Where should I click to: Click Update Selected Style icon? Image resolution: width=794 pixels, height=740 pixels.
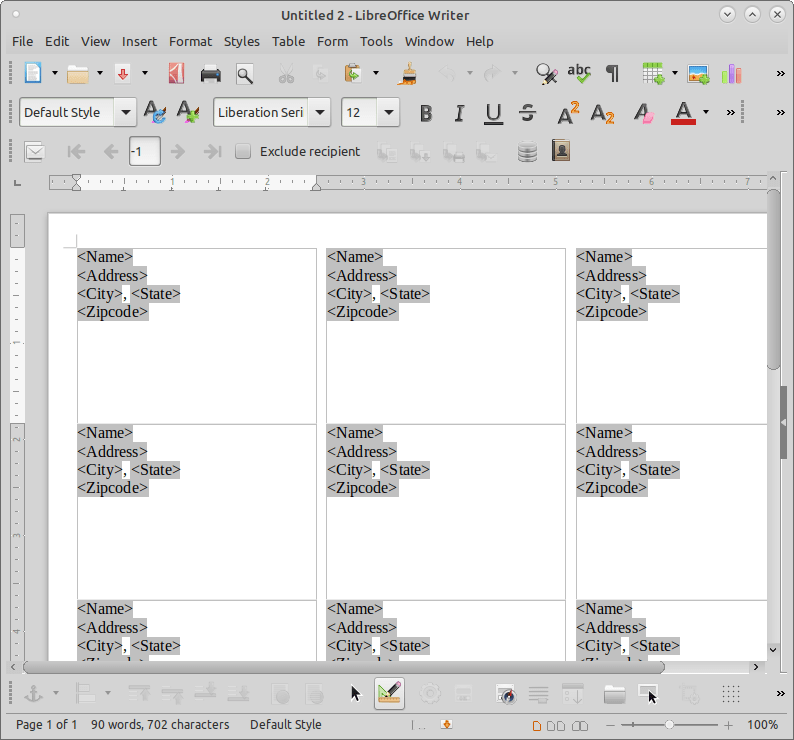pos(154,112)
